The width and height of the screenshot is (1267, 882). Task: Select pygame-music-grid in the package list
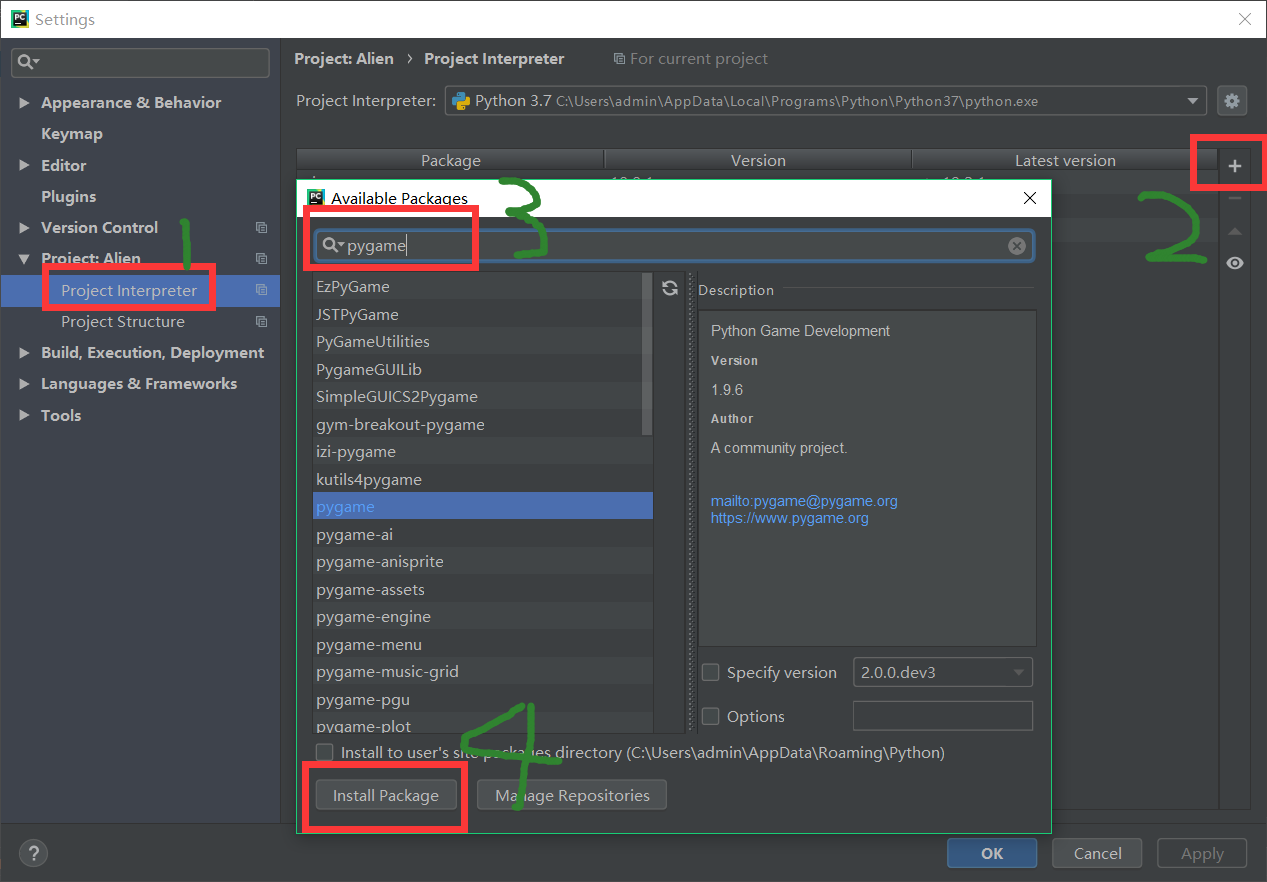pyautogui.click(x=482, y=672)
